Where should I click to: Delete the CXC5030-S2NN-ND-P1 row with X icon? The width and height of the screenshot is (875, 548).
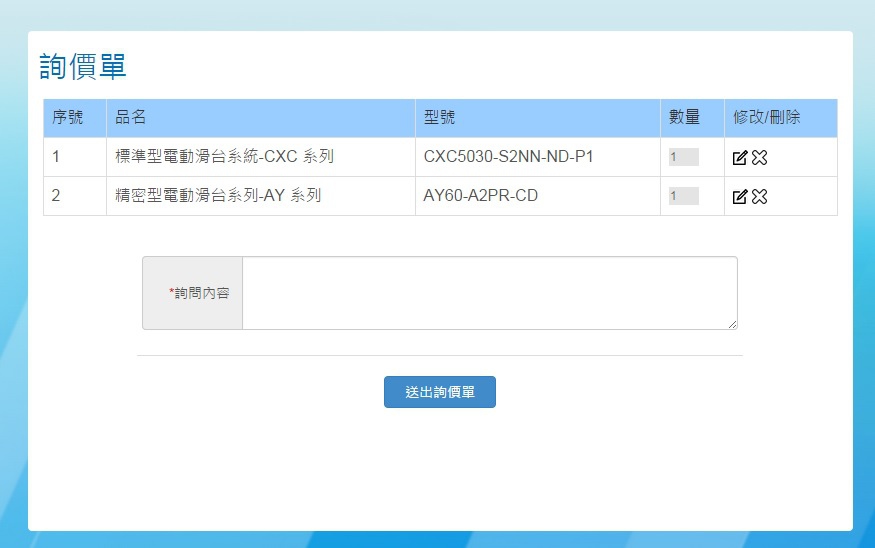pyautogui.click(x=759, y=158)
